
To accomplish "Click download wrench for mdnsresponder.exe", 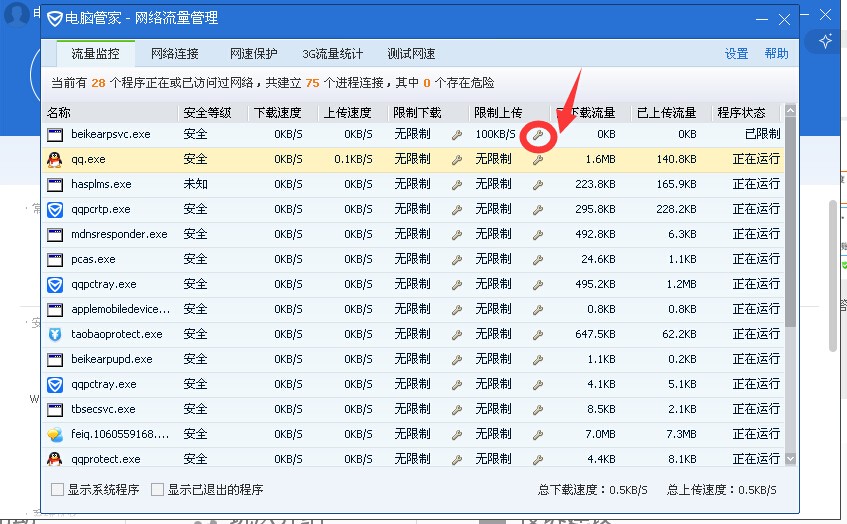I will 456,235.
